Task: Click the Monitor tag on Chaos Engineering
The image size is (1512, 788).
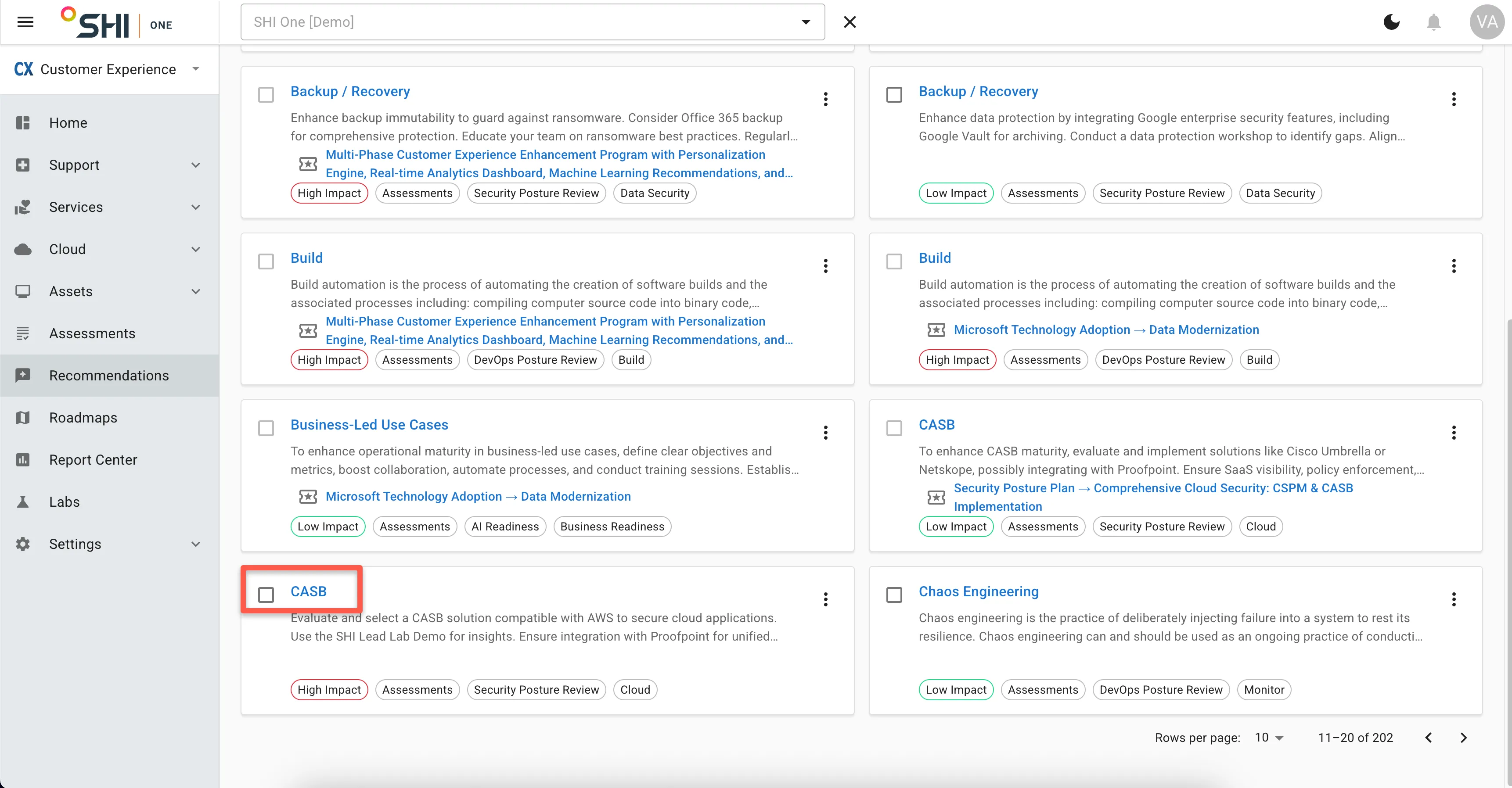Action: pos(1264,689)
